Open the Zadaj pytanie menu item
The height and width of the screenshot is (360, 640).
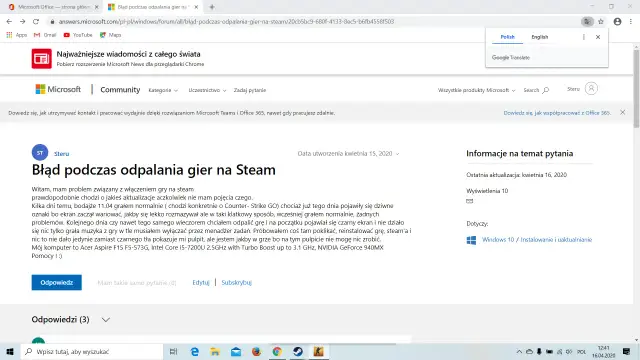250,90
